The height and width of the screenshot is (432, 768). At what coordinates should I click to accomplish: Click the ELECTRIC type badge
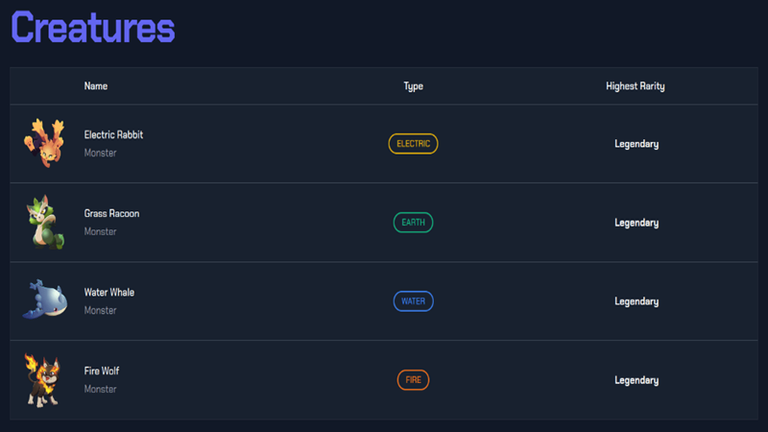pos(413,144)
